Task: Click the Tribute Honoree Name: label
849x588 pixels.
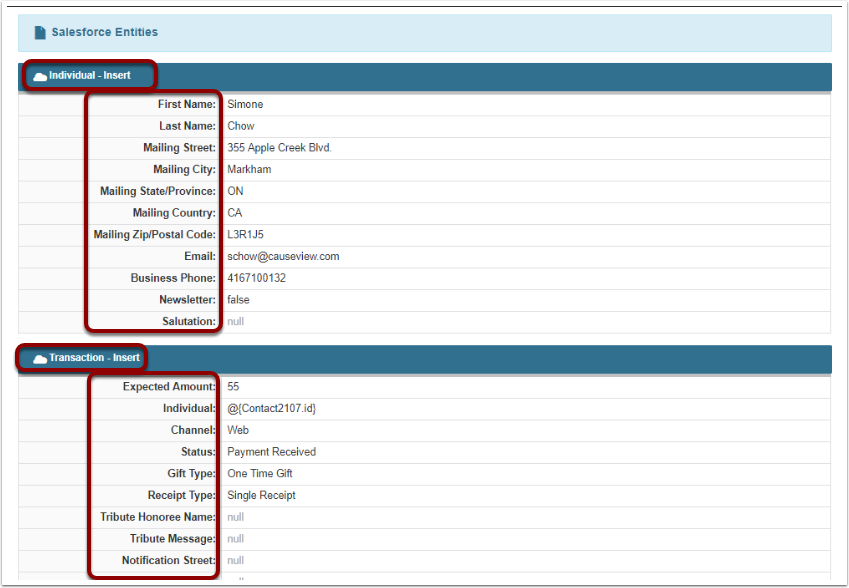Action: point(158,517)
